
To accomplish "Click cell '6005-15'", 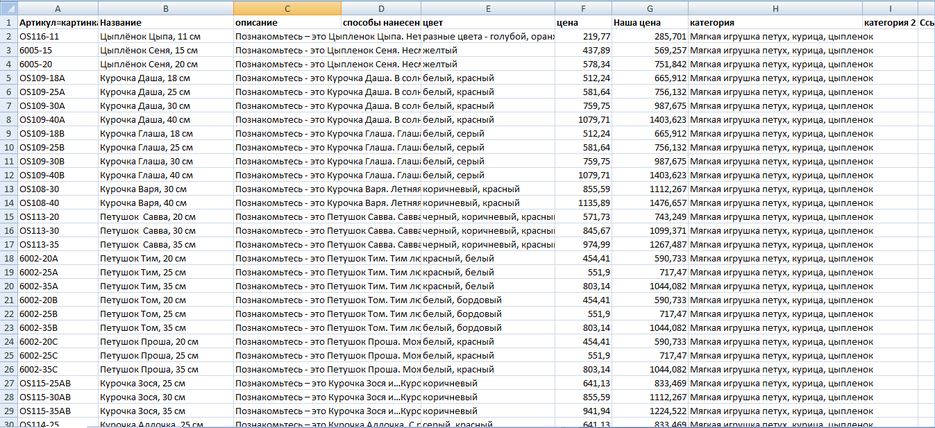I will [x=58, y=51].
